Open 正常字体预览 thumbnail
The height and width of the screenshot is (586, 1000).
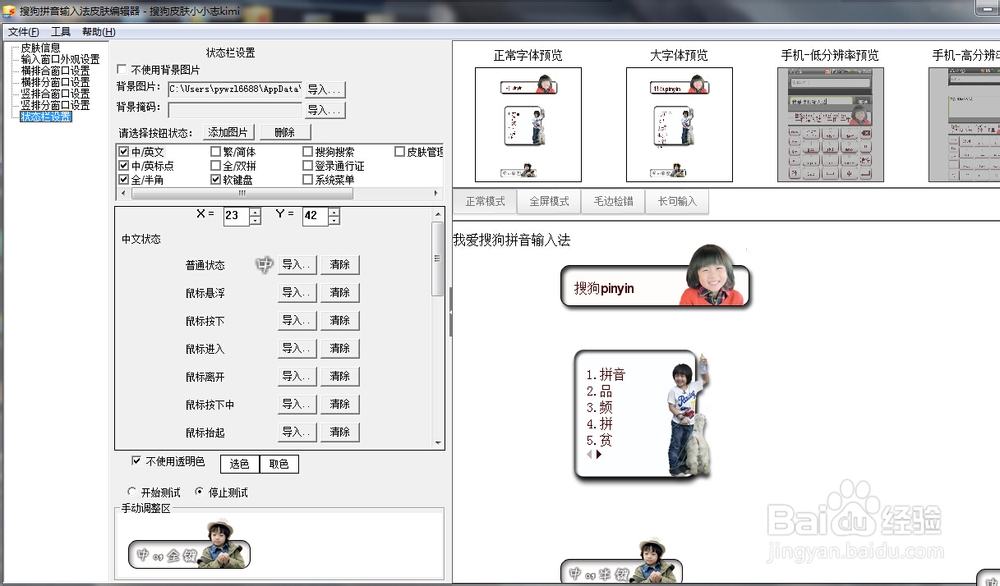(528, 124)
